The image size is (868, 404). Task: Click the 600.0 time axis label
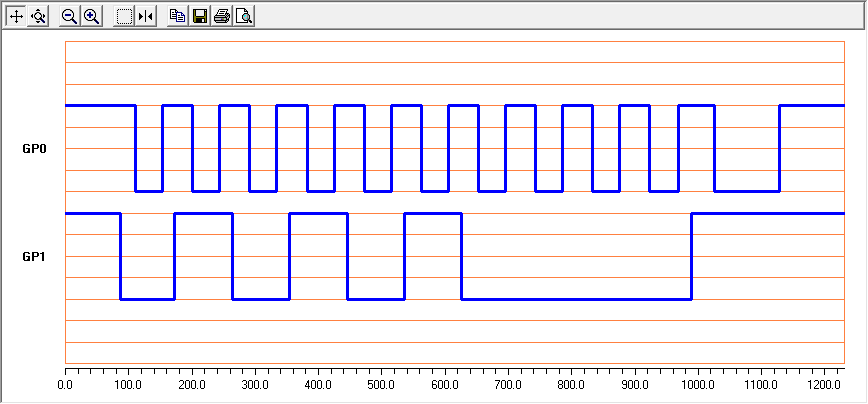(x=445, y=384)
